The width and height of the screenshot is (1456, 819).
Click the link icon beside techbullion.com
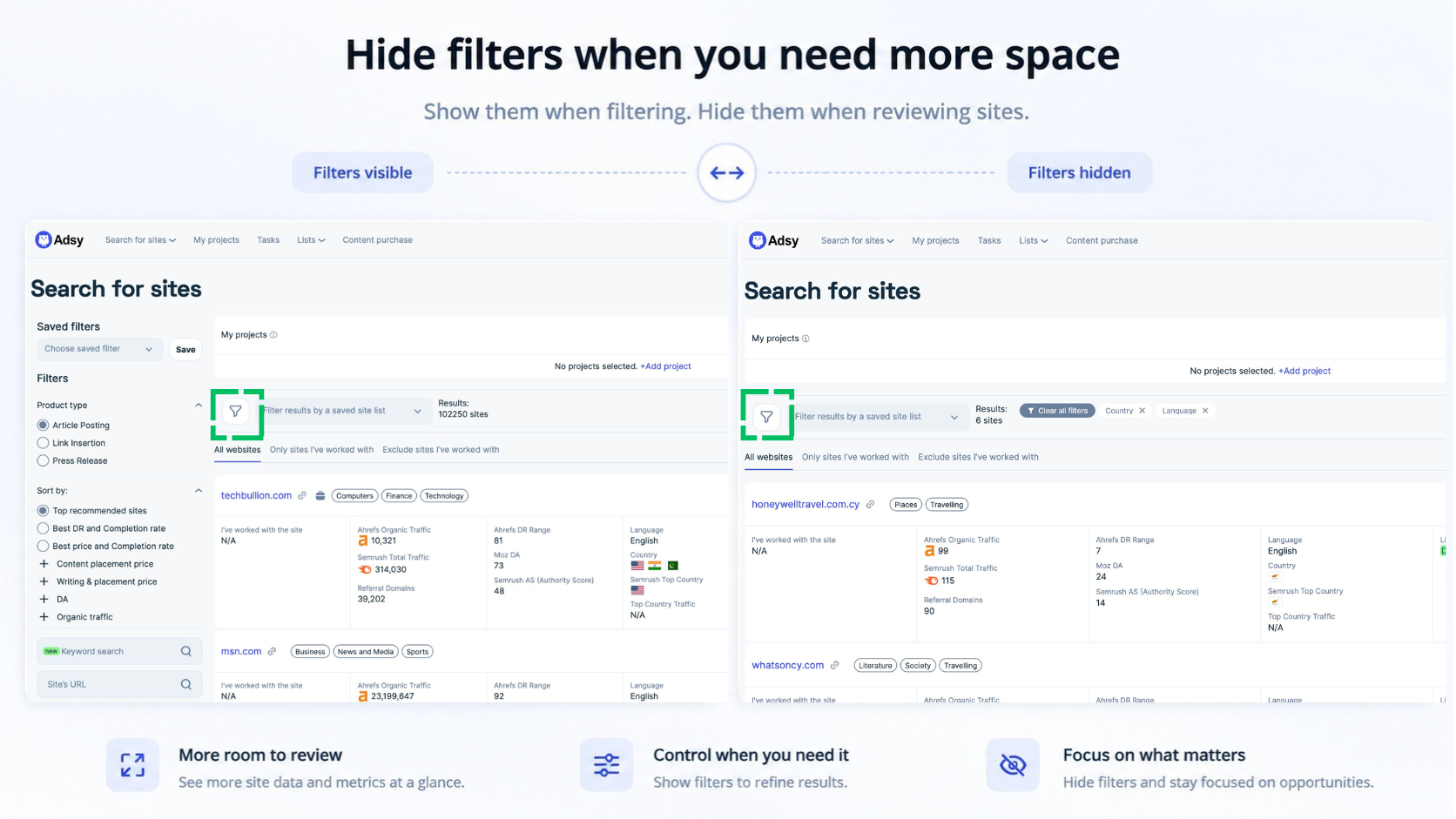pyautogui.click(x=302, y=496)
